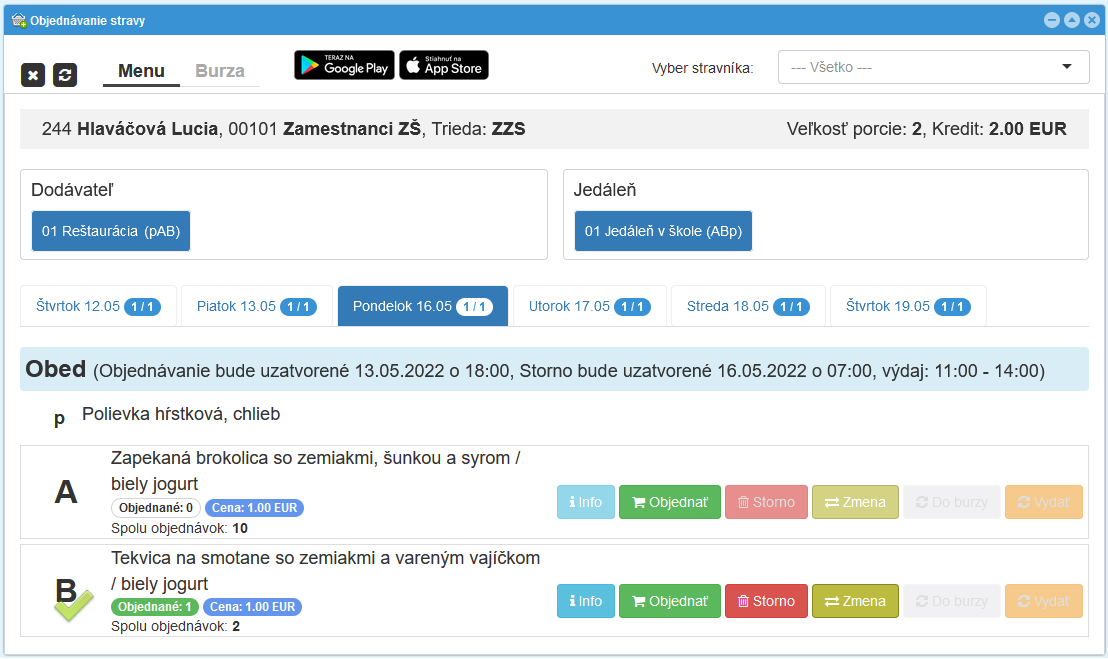Click the black X icon in the top toolbar
The width and height of the screenshot is (1108, 659).
click(x=33, y=74)
